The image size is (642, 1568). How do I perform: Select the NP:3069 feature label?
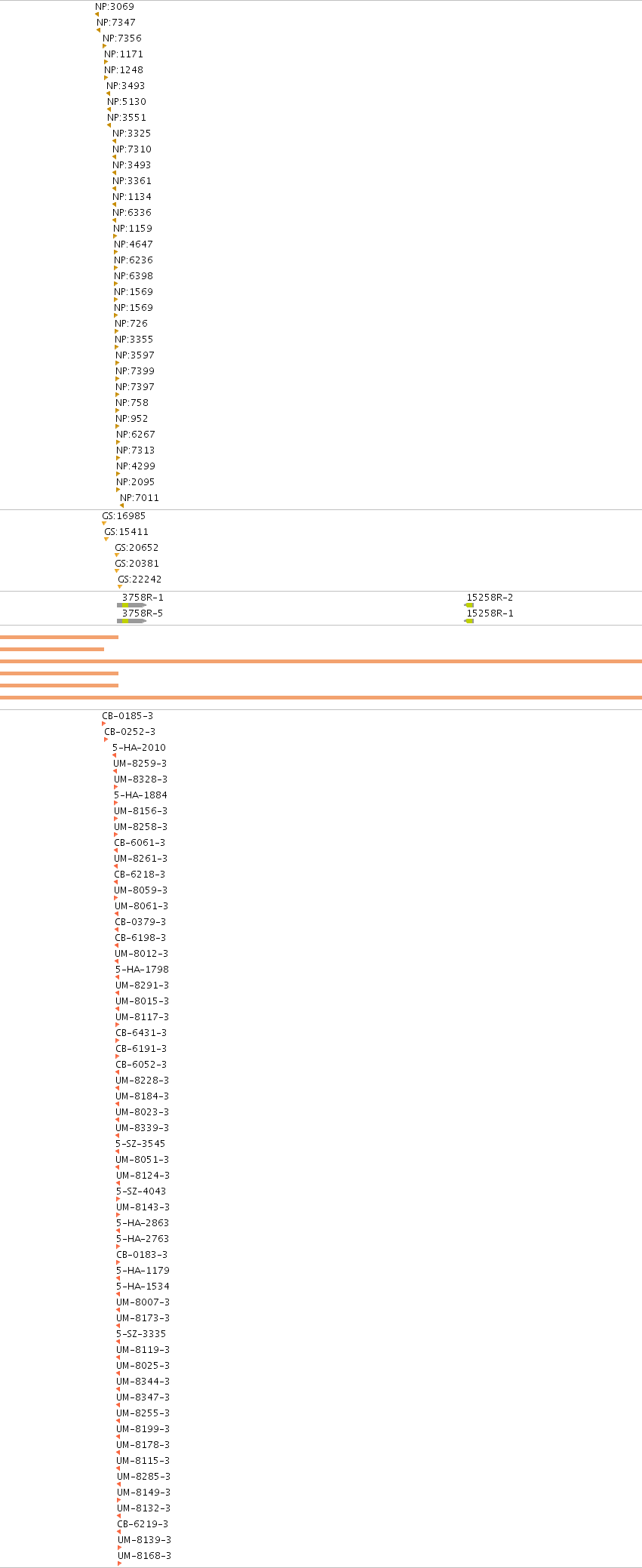click(115, 7)
